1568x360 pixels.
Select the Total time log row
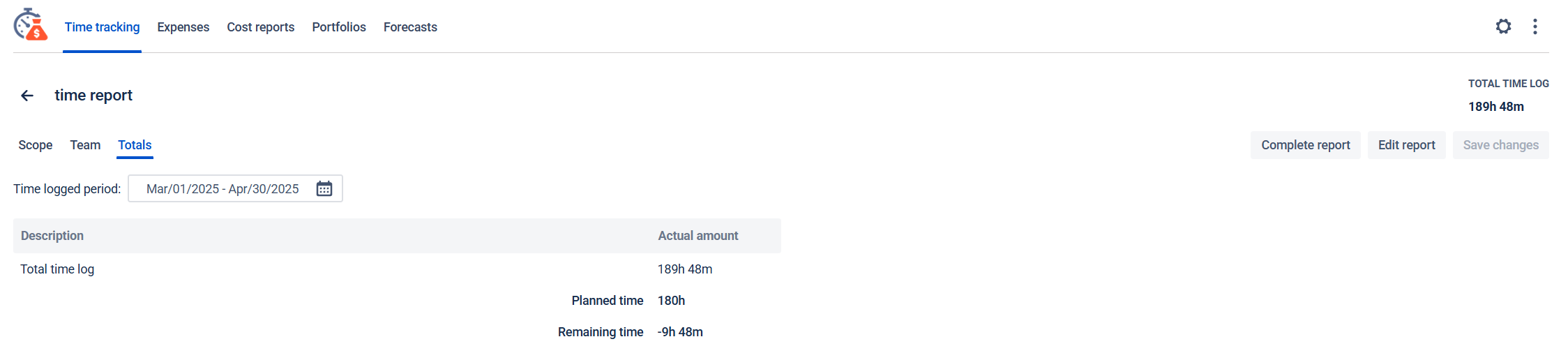(x=57, y=269)
